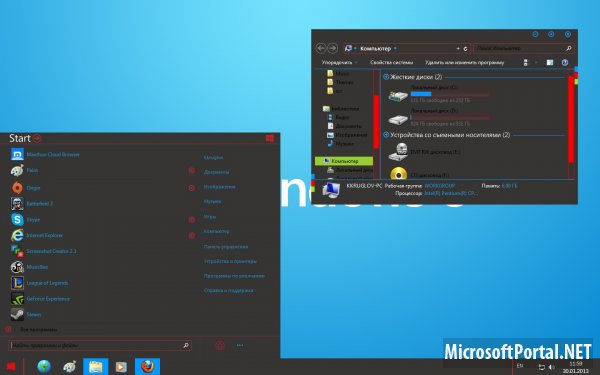Start League of Legends from Start menu
The image size is (600, 375).
39,283
